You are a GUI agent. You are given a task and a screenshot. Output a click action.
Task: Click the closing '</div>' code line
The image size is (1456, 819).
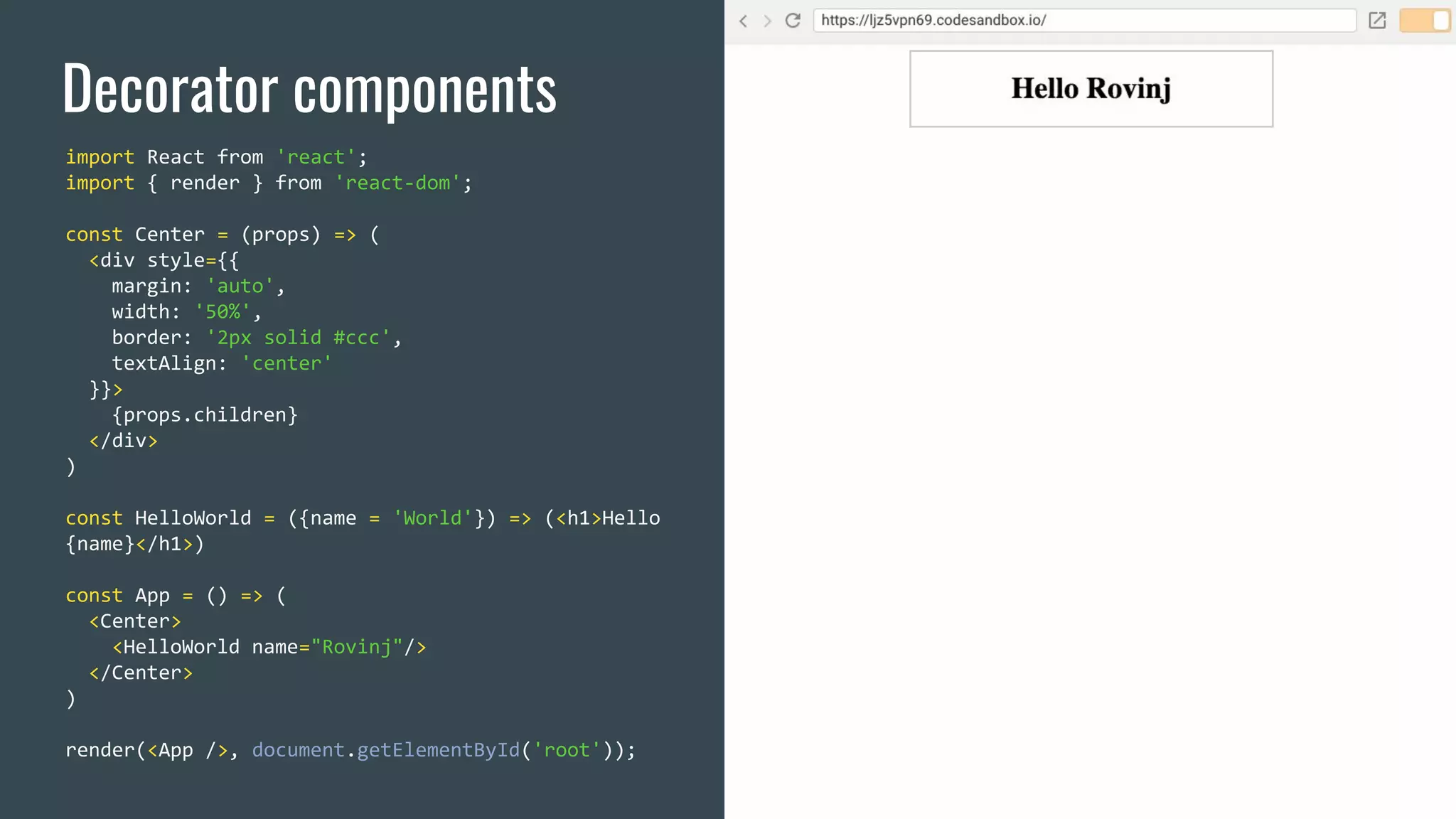click(124, 441)
